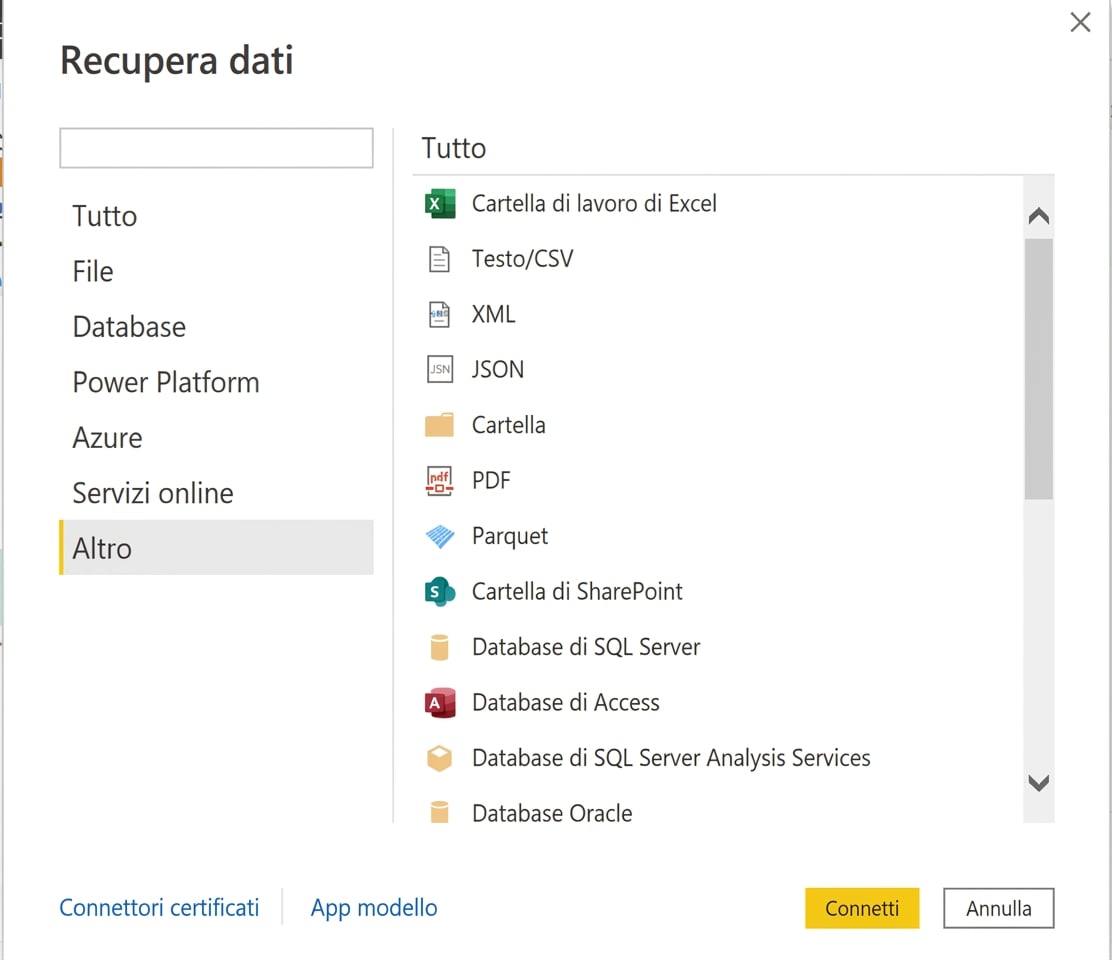Select the highlighted Altro category
This screenshot has width=1112, height=960.
216,547
